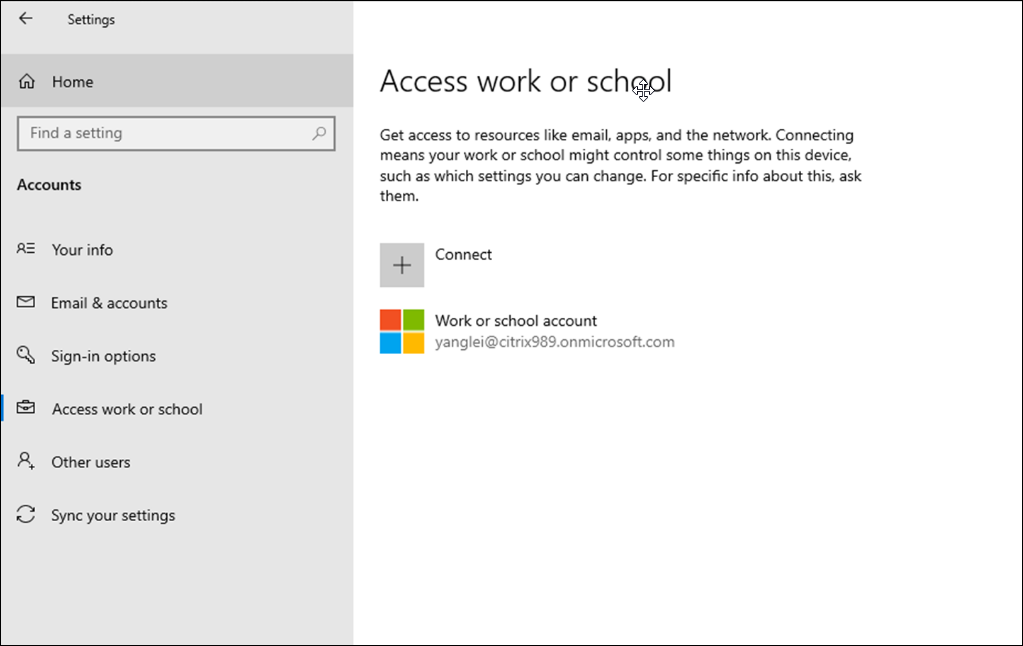The height and width of the screenshot is (646, 1023).
Task: Click the Microsoft logo beside the account
Action: (x=402, y=331)
